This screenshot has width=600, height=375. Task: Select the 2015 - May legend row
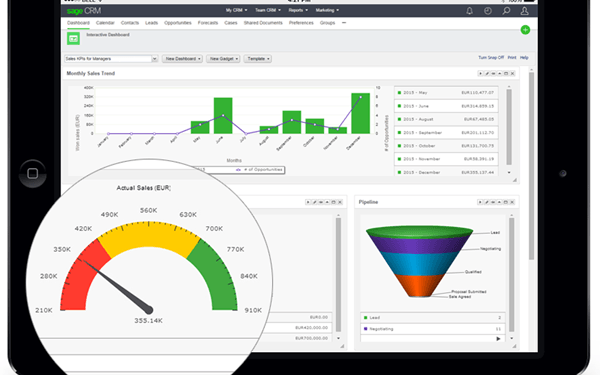[446, 93]
